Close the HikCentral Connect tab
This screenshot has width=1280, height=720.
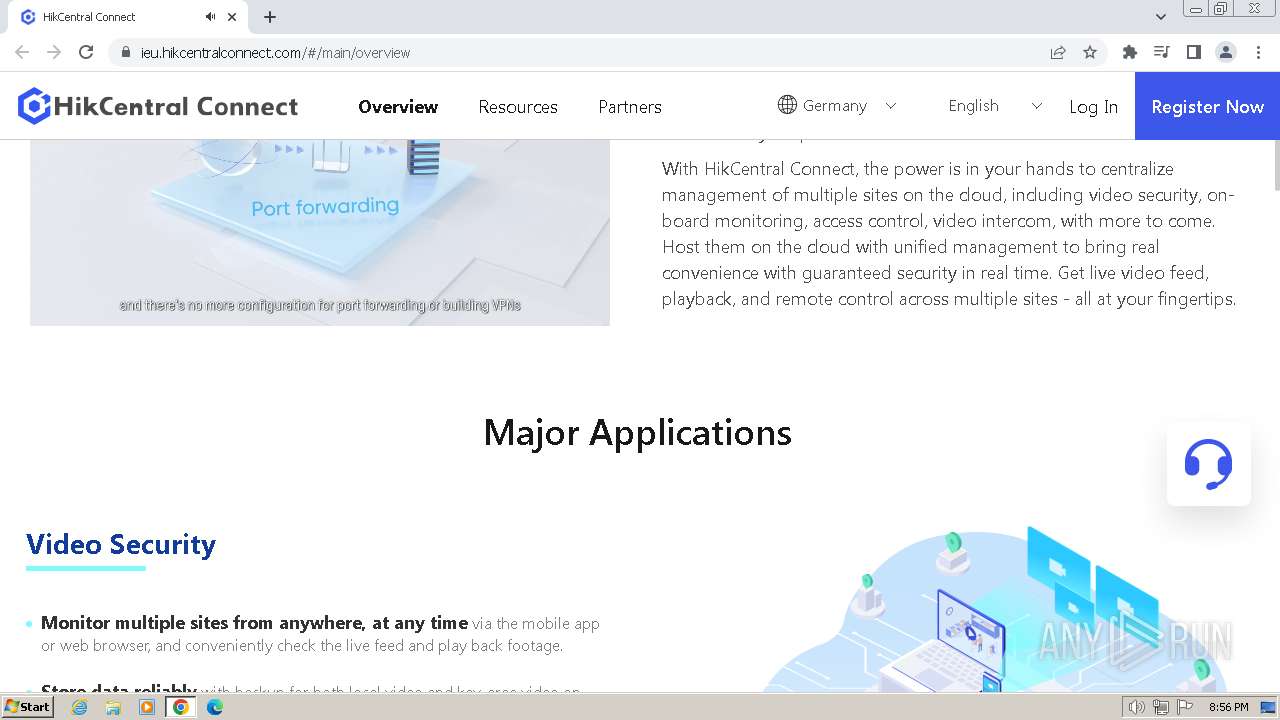tap(232, 17)
